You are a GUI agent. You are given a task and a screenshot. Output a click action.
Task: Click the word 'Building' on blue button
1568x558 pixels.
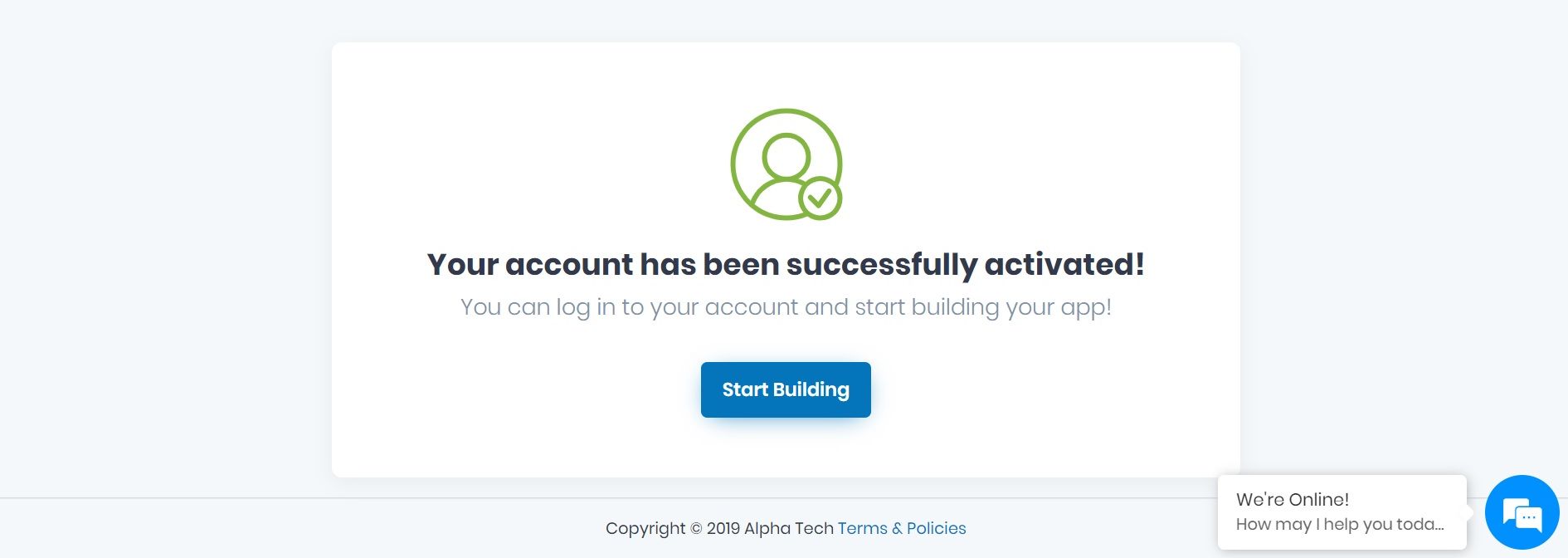tap(811, 390)
